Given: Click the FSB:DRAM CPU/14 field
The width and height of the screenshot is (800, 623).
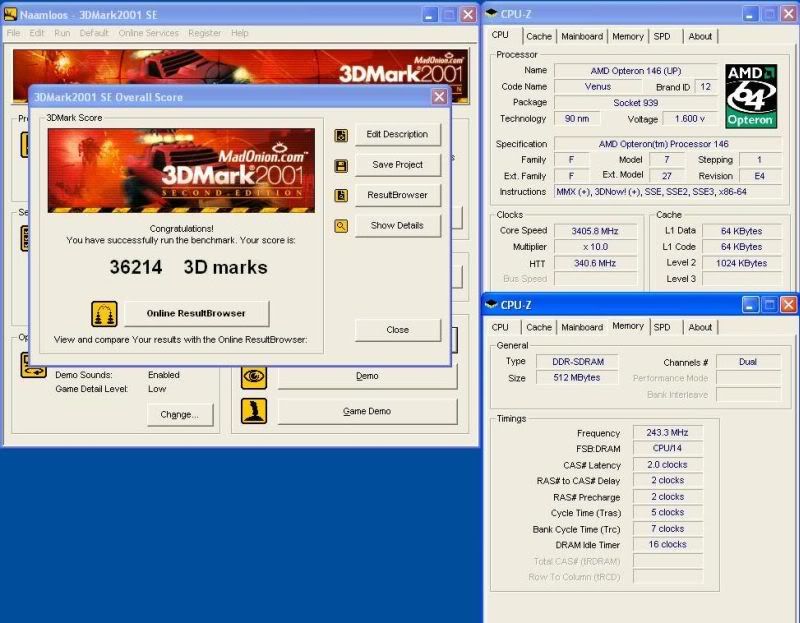Looking at the screenshot, I should tap(667, 448).
